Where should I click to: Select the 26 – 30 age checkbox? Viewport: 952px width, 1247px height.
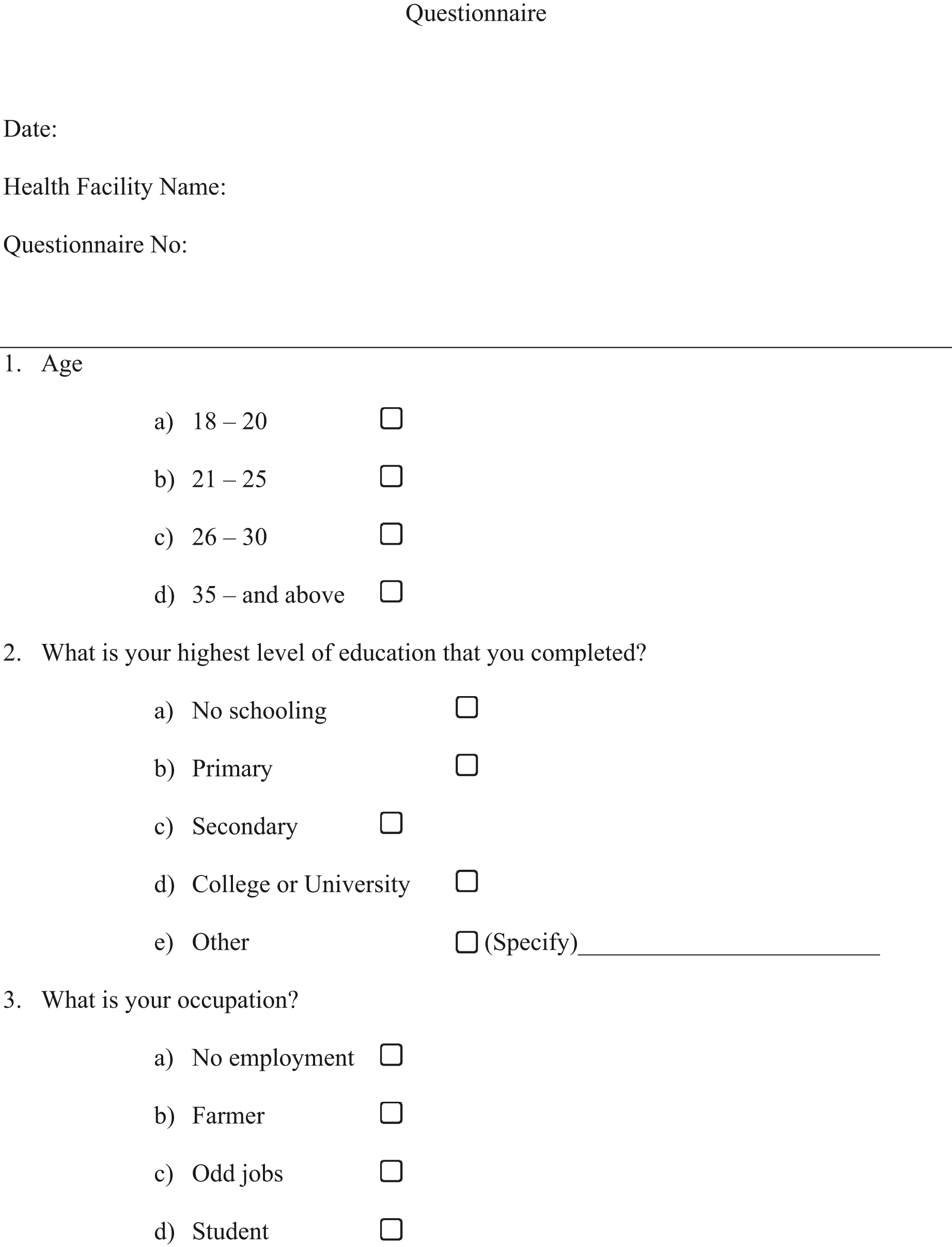click(x=391, y=534)
